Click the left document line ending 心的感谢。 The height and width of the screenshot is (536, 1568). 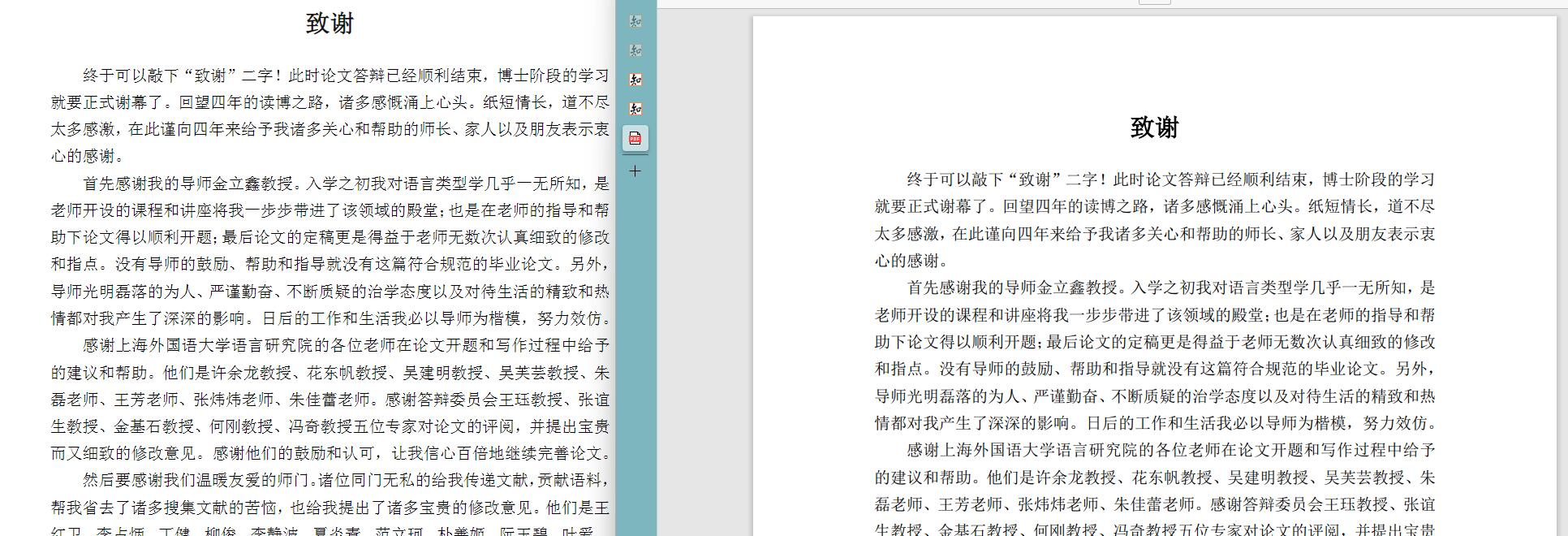click(88, 156)
